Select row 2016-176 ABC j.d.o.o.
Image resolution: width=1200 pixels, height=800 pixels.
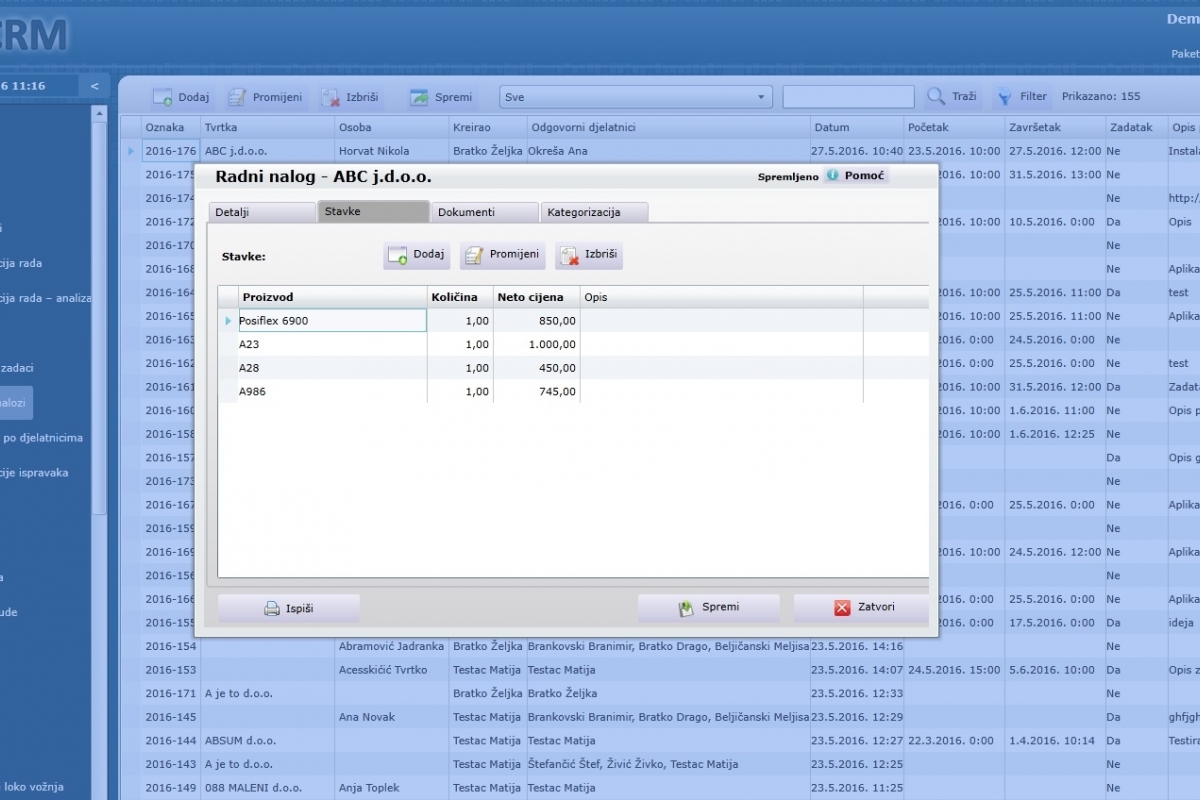(660, 151)
